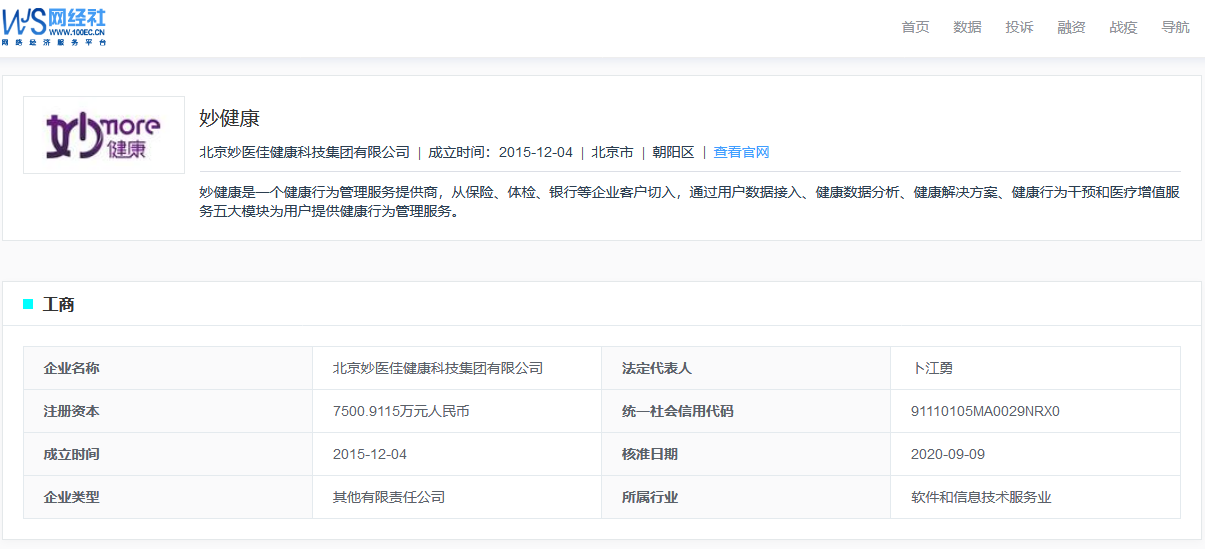Screen dimensions: 1205x549
Task: Open the 数据 nav item
Action: pyautogui.click(x=967, y=27)
